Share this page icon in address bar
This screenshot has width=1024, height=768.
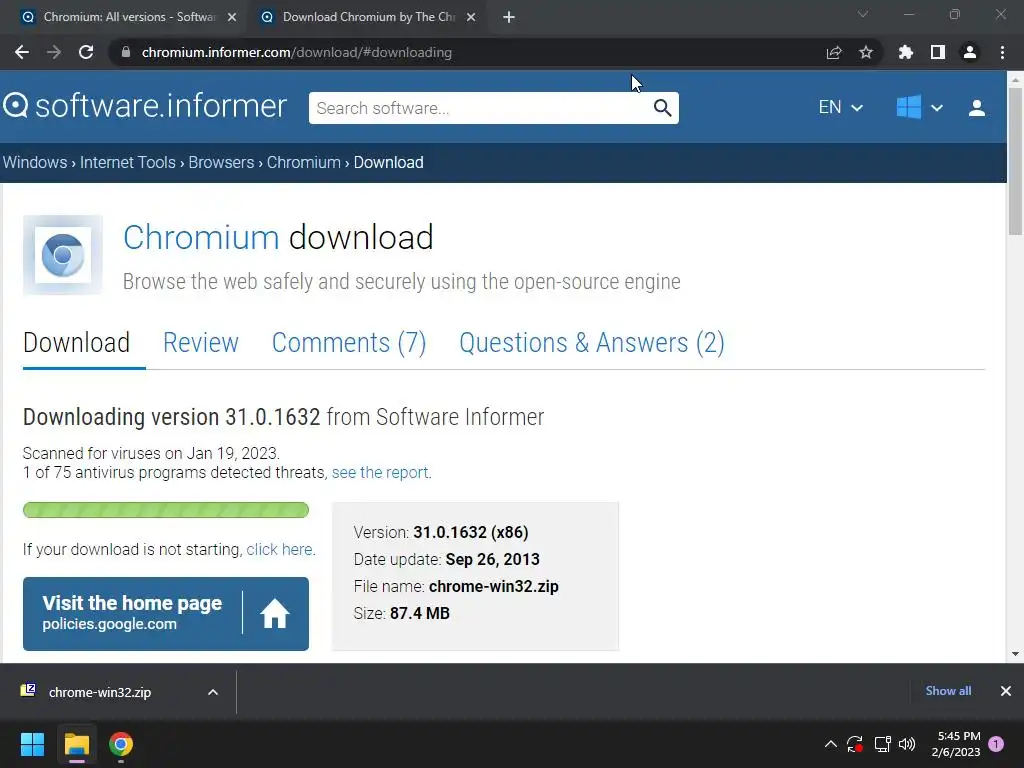click(x=834, y=52)
